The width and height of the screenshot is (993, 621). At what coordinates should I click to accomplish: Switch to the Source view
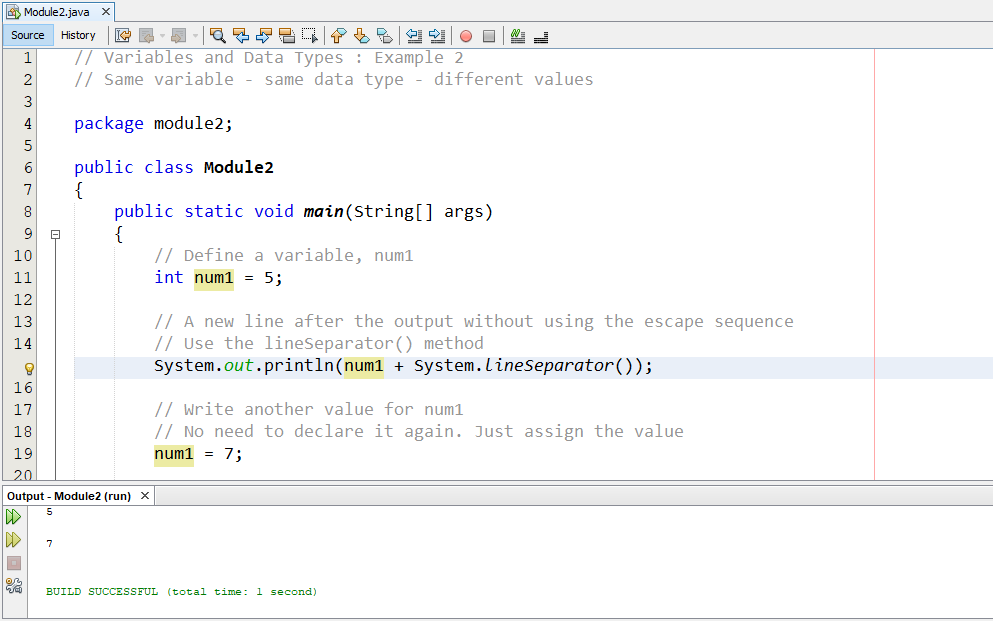click(28, 35)
